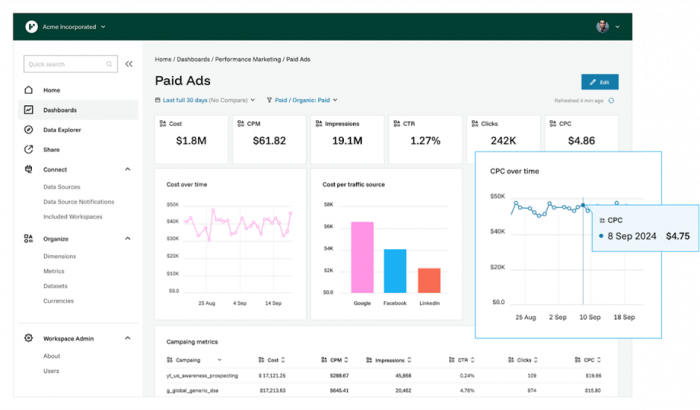Click the blue Edit button
Screen dimensions: 700x410
(599, 82)
